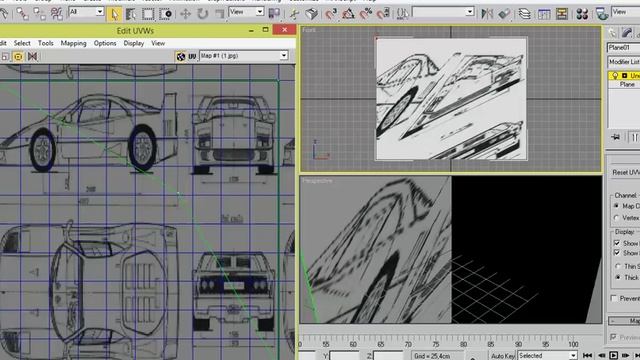Open the Options menu in Edit UVWs
Image resolution: width=640 pixels, height=360 pixels.
[x=105, y=43]
